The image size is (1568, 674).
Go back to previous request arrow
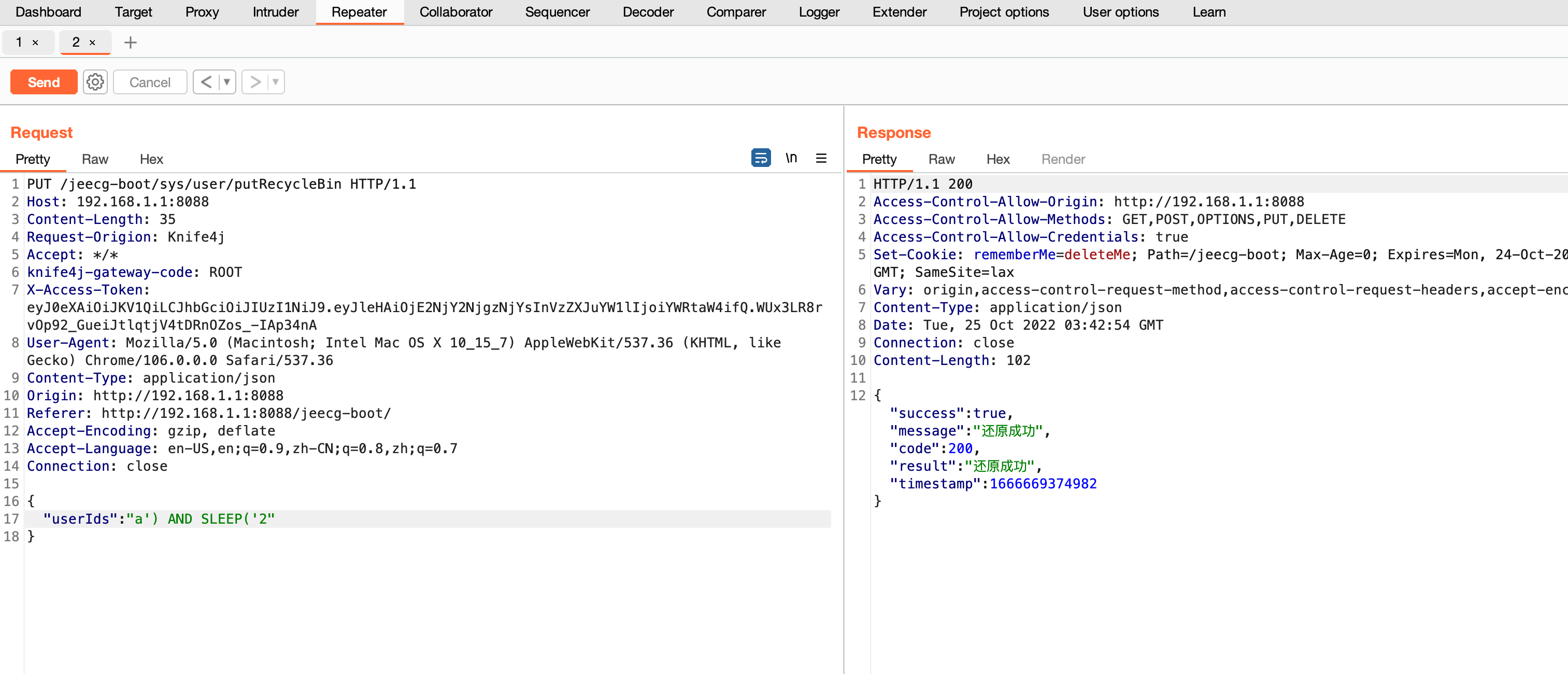(206, 82)
